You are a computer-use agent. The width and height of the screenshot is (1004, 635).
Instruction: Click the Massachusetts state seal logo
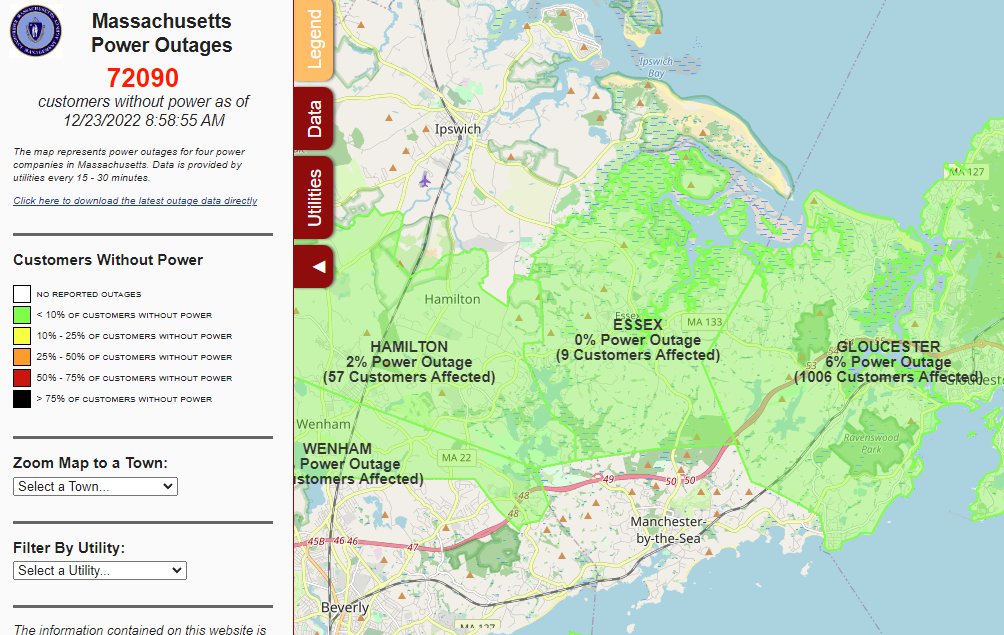[35, 30]
